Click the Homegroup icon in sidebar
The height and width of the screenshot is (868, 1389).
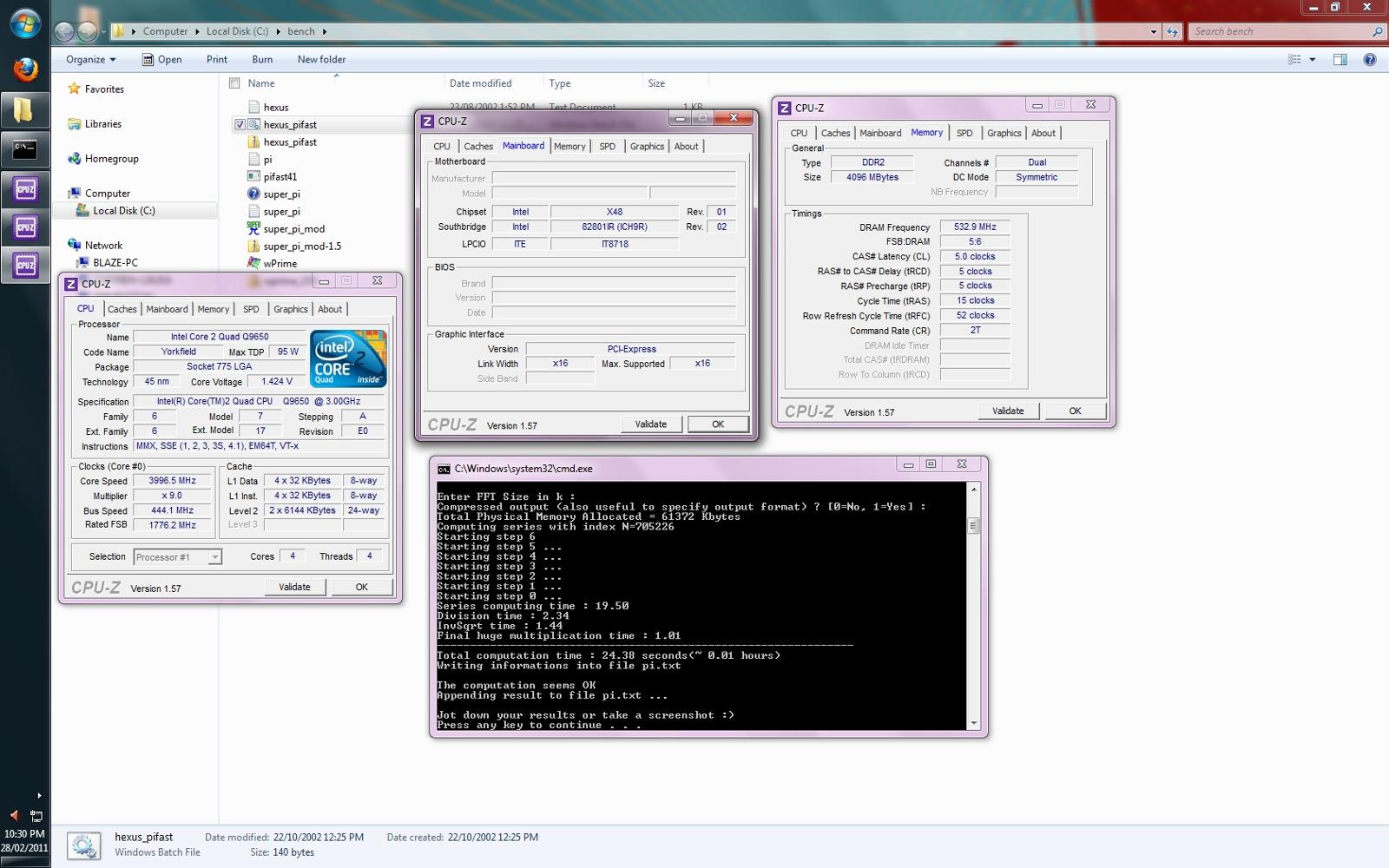75,158
